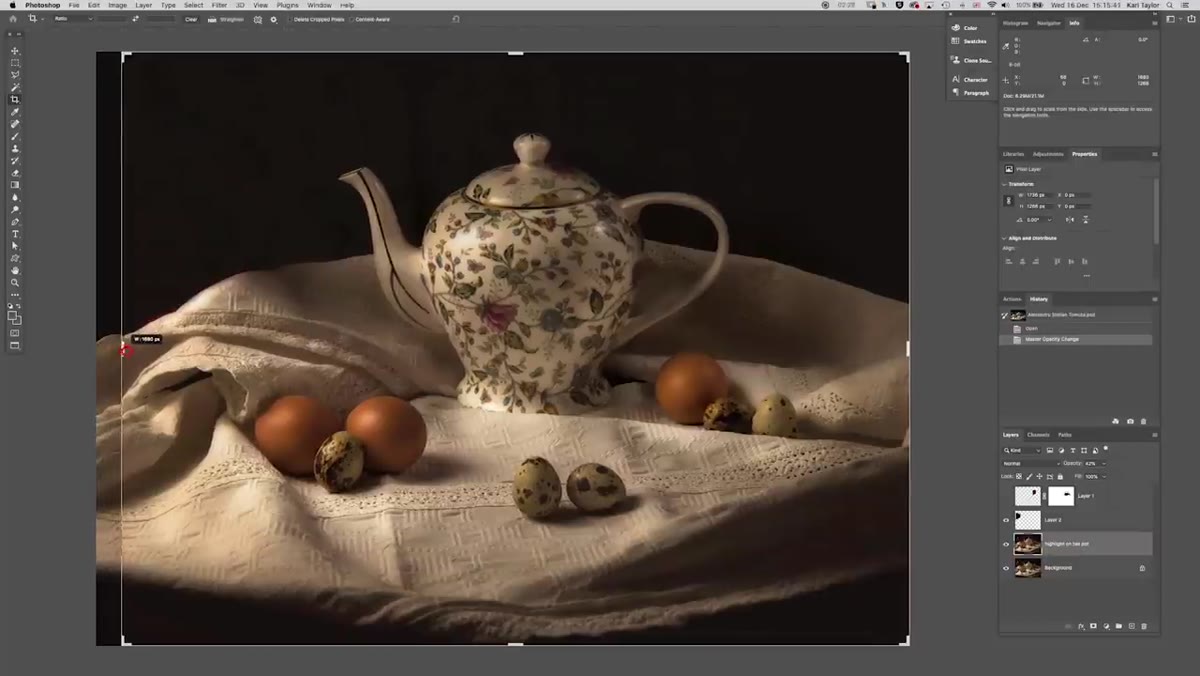
Task: Open the Opacity dropdown in Layers
Action: tap(1103, 463)
